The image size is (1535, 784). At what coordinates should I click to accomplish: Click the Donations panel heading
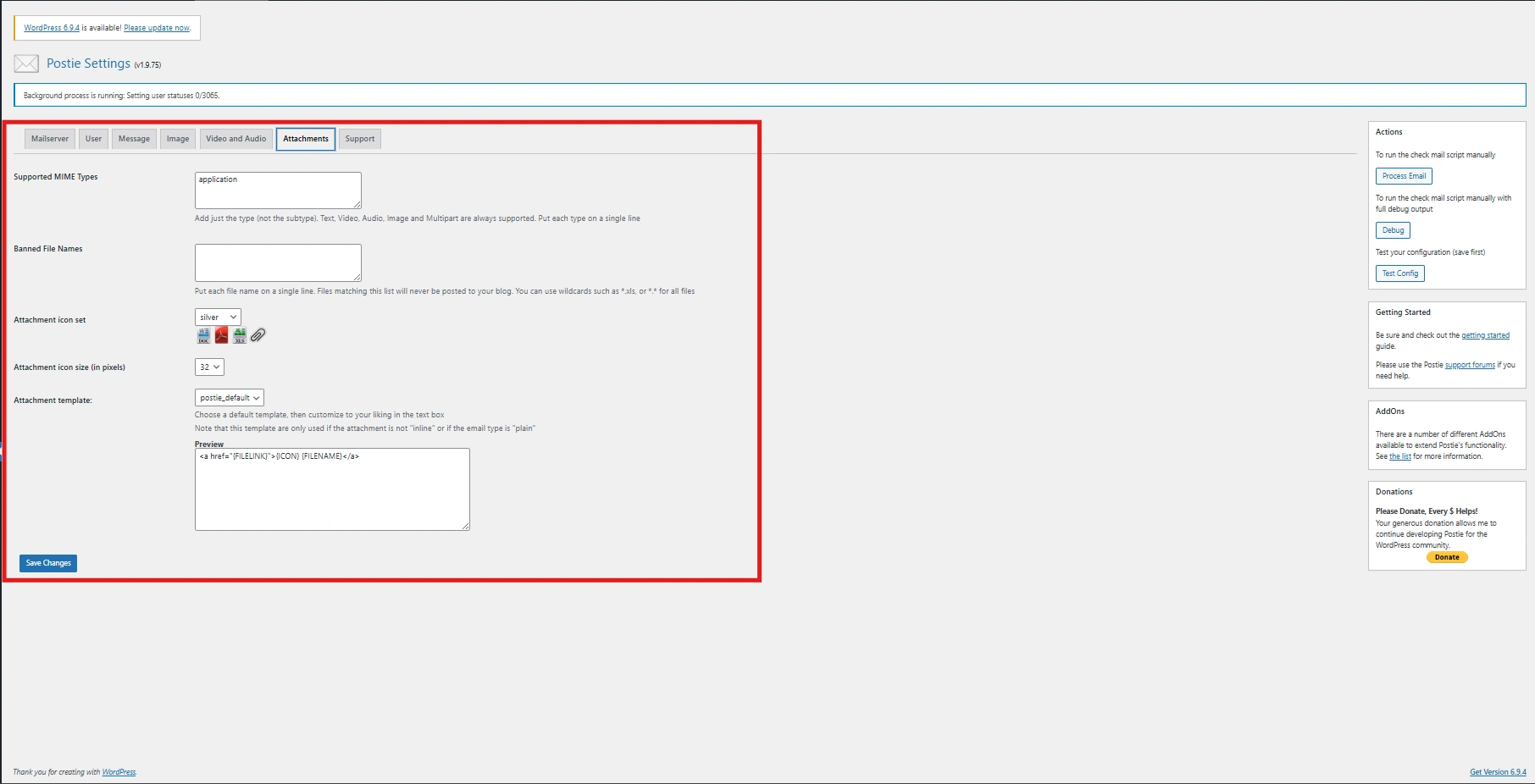[1394, 492]
